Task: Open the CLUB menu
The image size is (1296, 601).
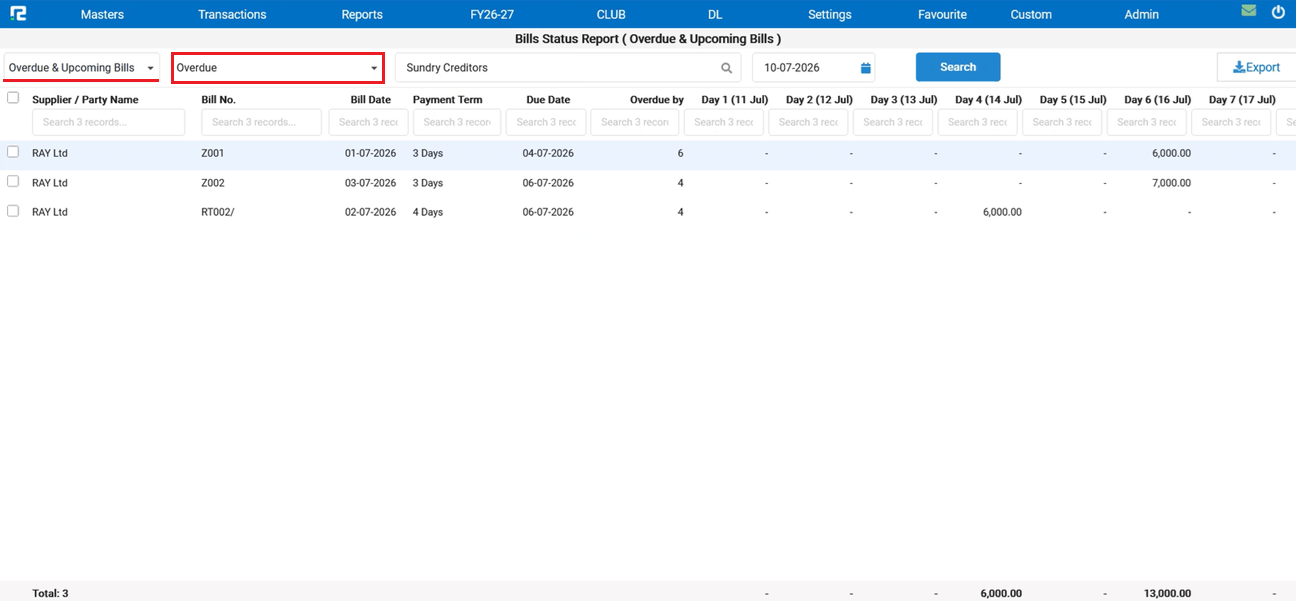Action: click(x=611, y=14)
